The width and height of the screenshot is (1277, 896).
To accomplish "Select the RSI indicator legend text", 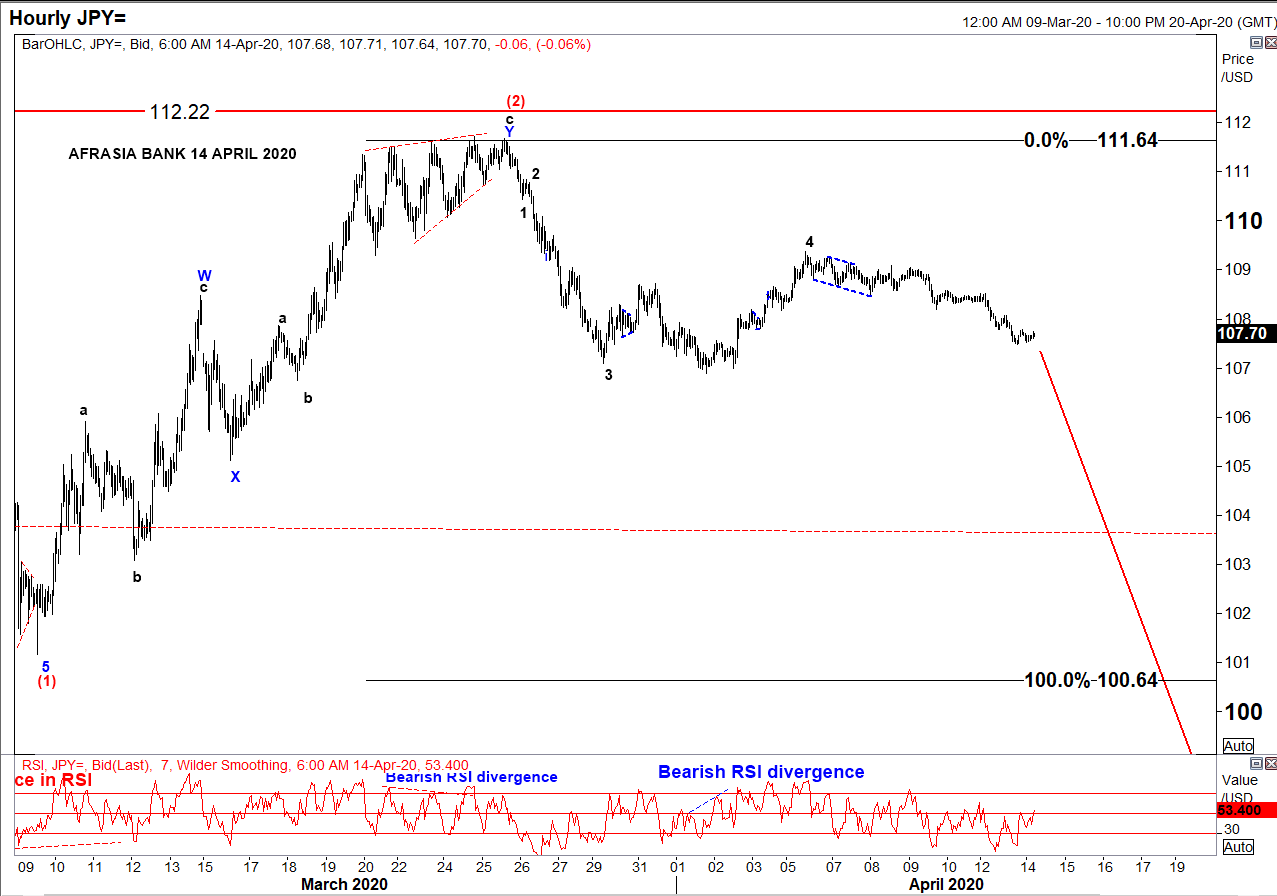I will tap(242, 765).
